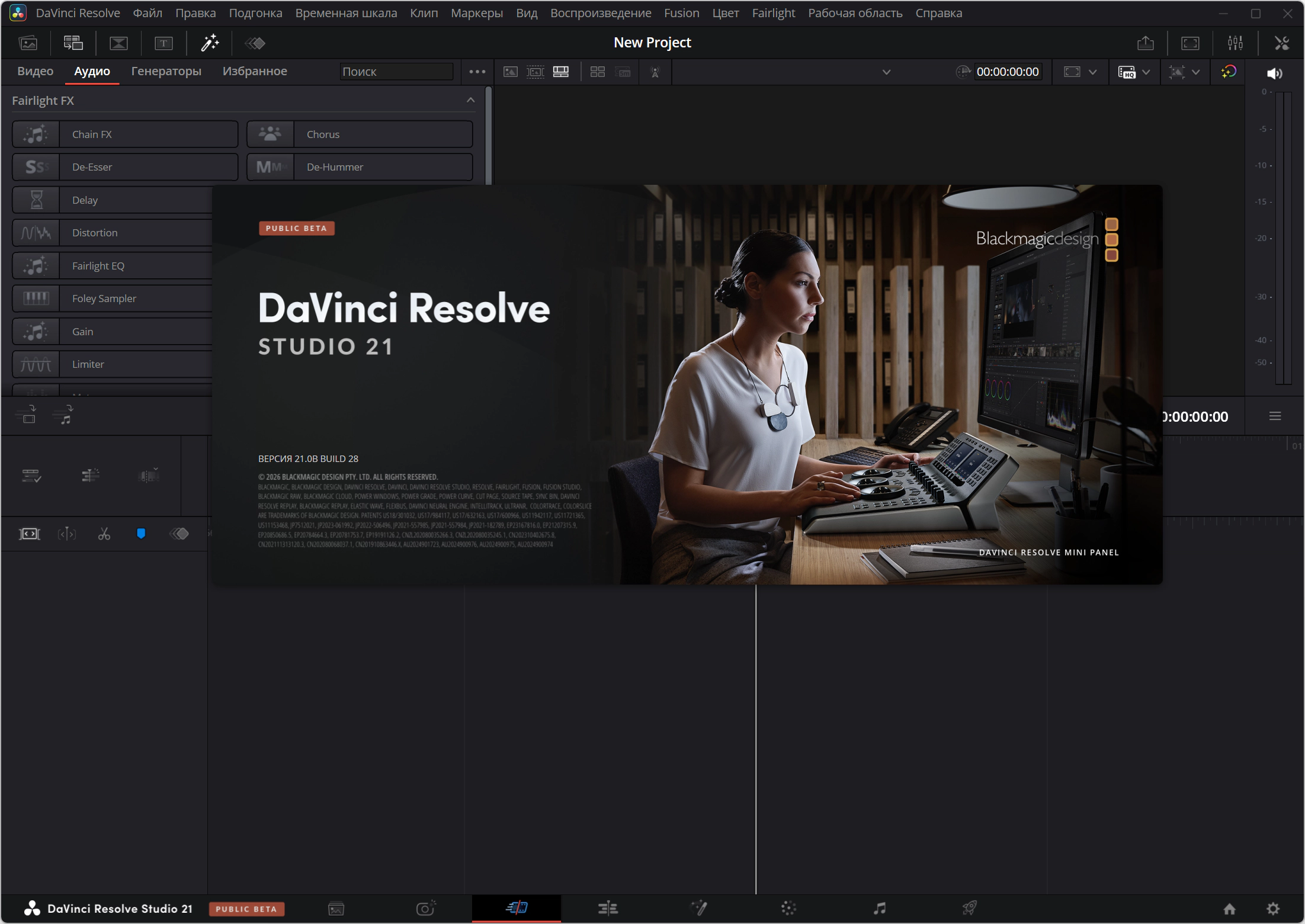Screen dimensions: 1305x924
Task: Toggle the blue marker flag
Action: click(x=141, y=534)
